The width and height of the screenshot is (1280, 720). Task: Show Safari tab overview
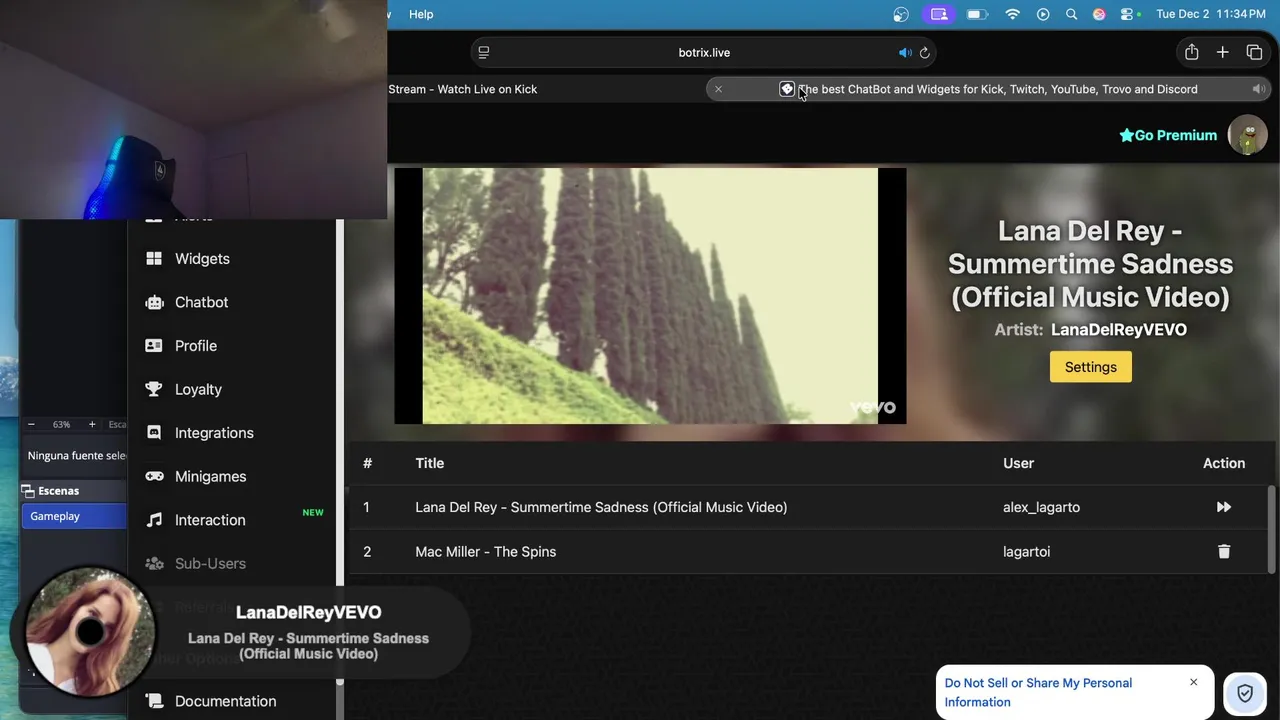(x=1254, y=52)
